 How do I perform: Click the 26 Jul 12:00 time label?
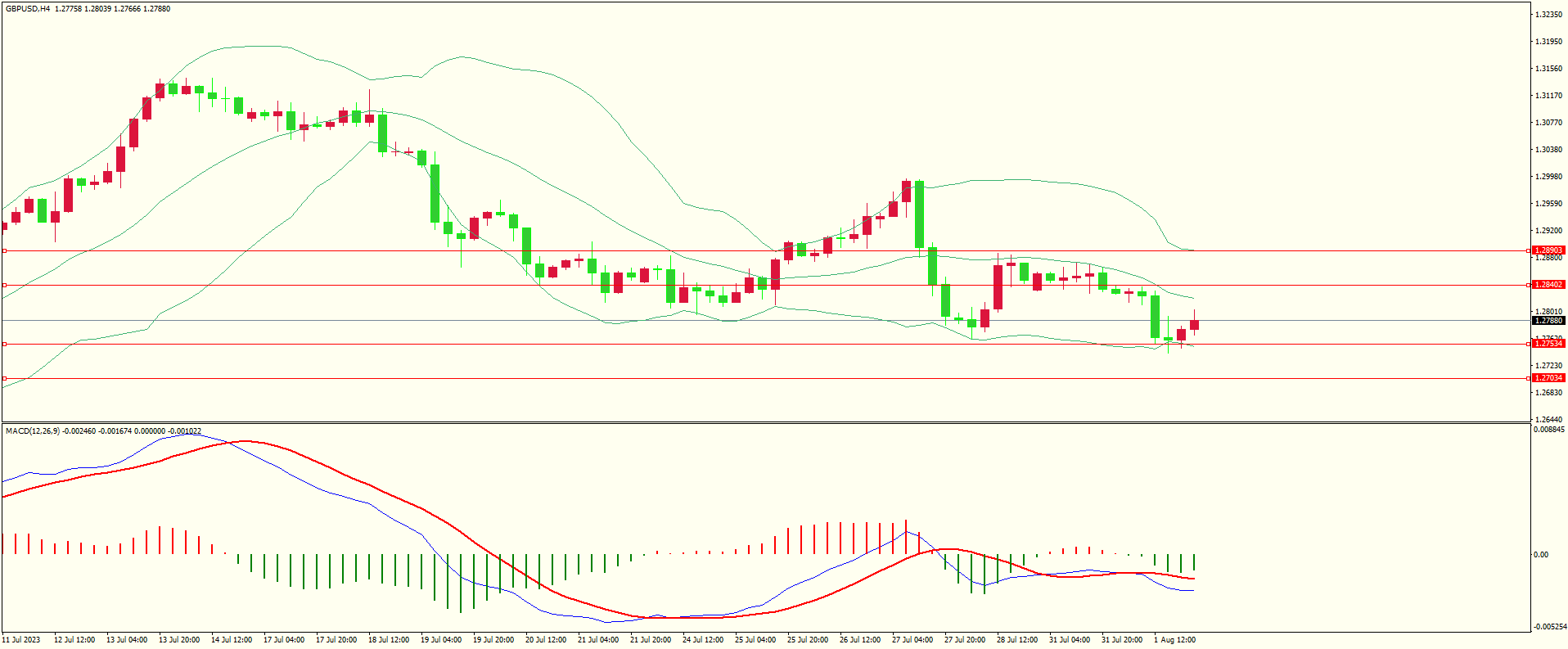pyautogui.click(x=860, y=640)
